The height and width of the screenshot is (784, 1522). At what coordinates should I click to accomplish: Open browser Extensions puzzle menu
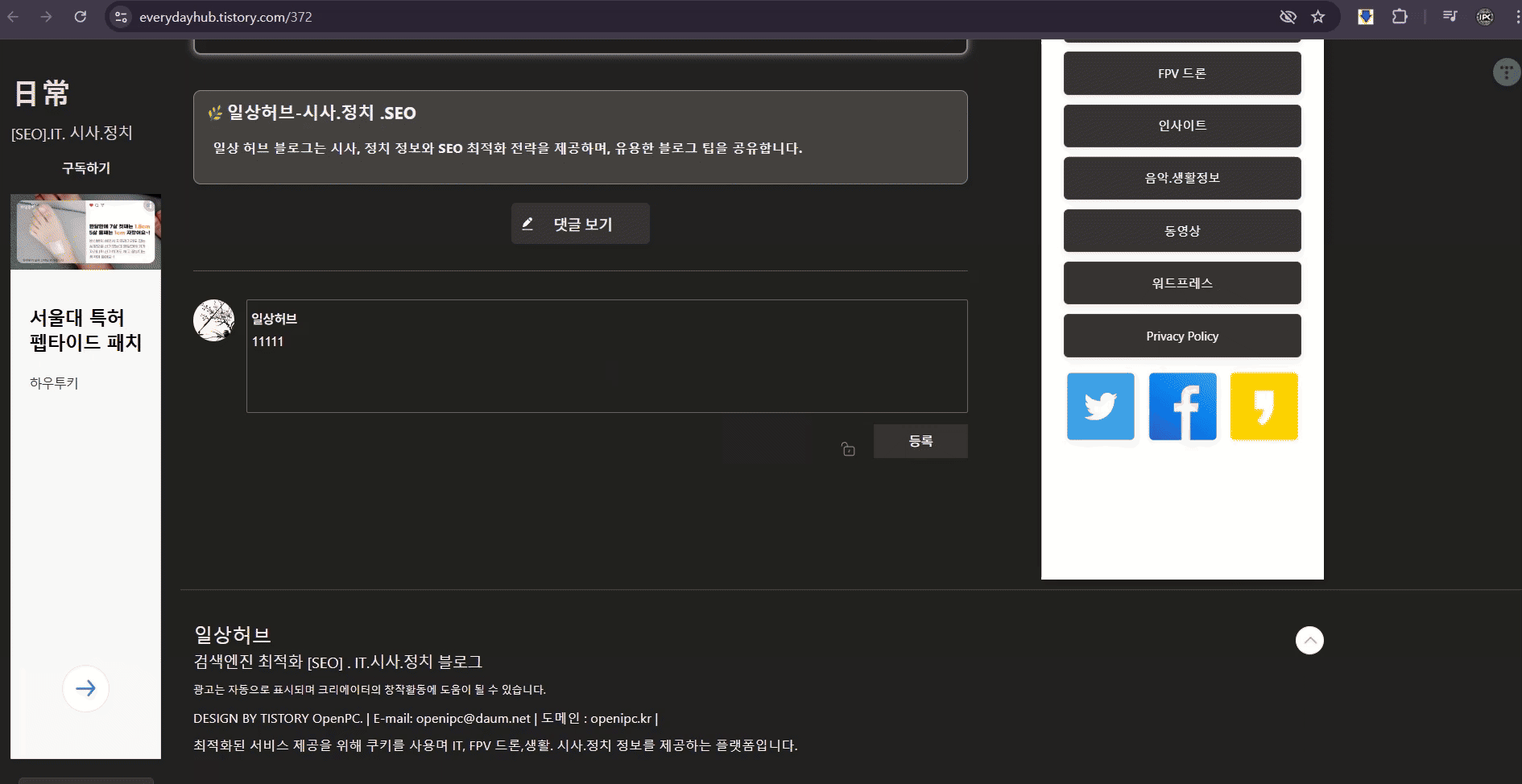(1400, 16)
